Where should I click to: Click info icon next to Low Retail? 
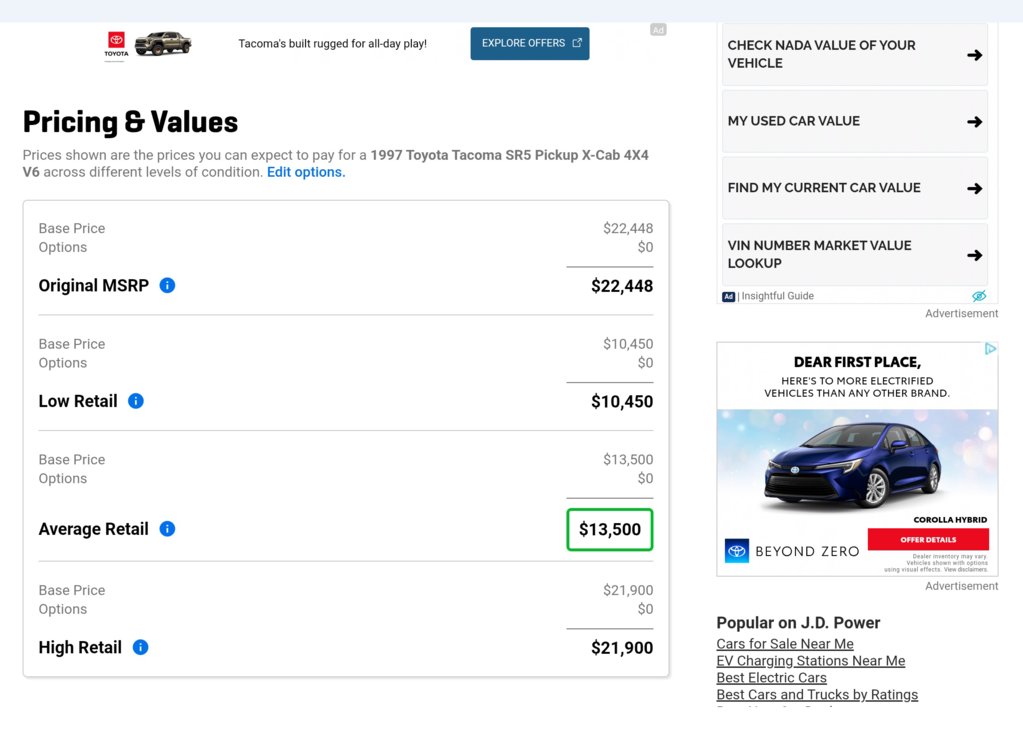coord(136,401)
